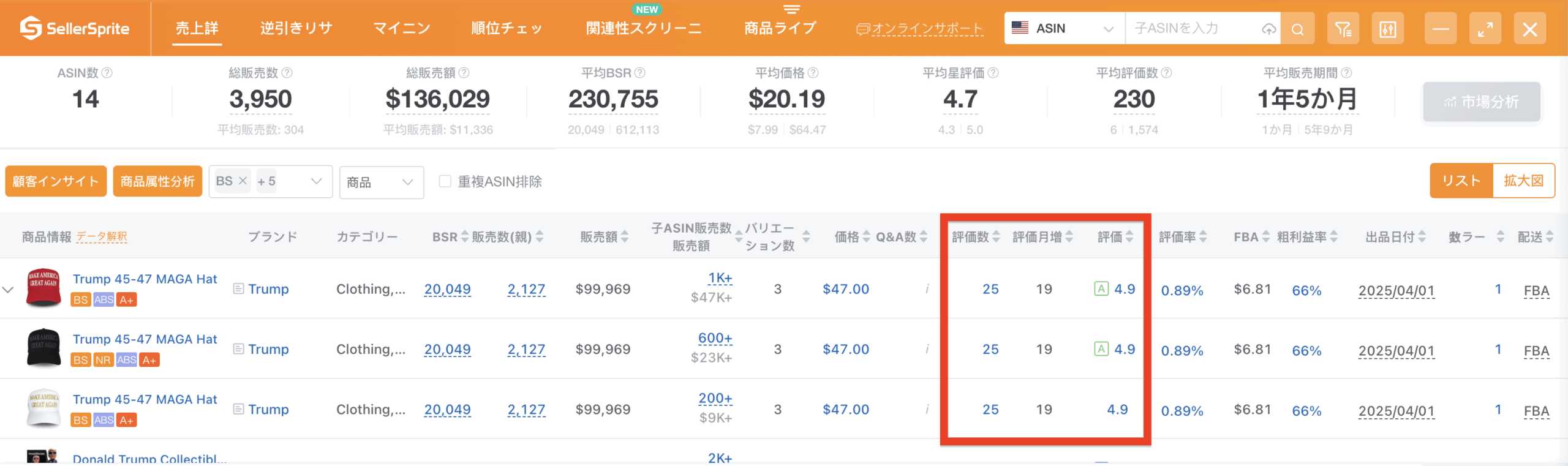Click the データ解釈 link

[102, 237]
